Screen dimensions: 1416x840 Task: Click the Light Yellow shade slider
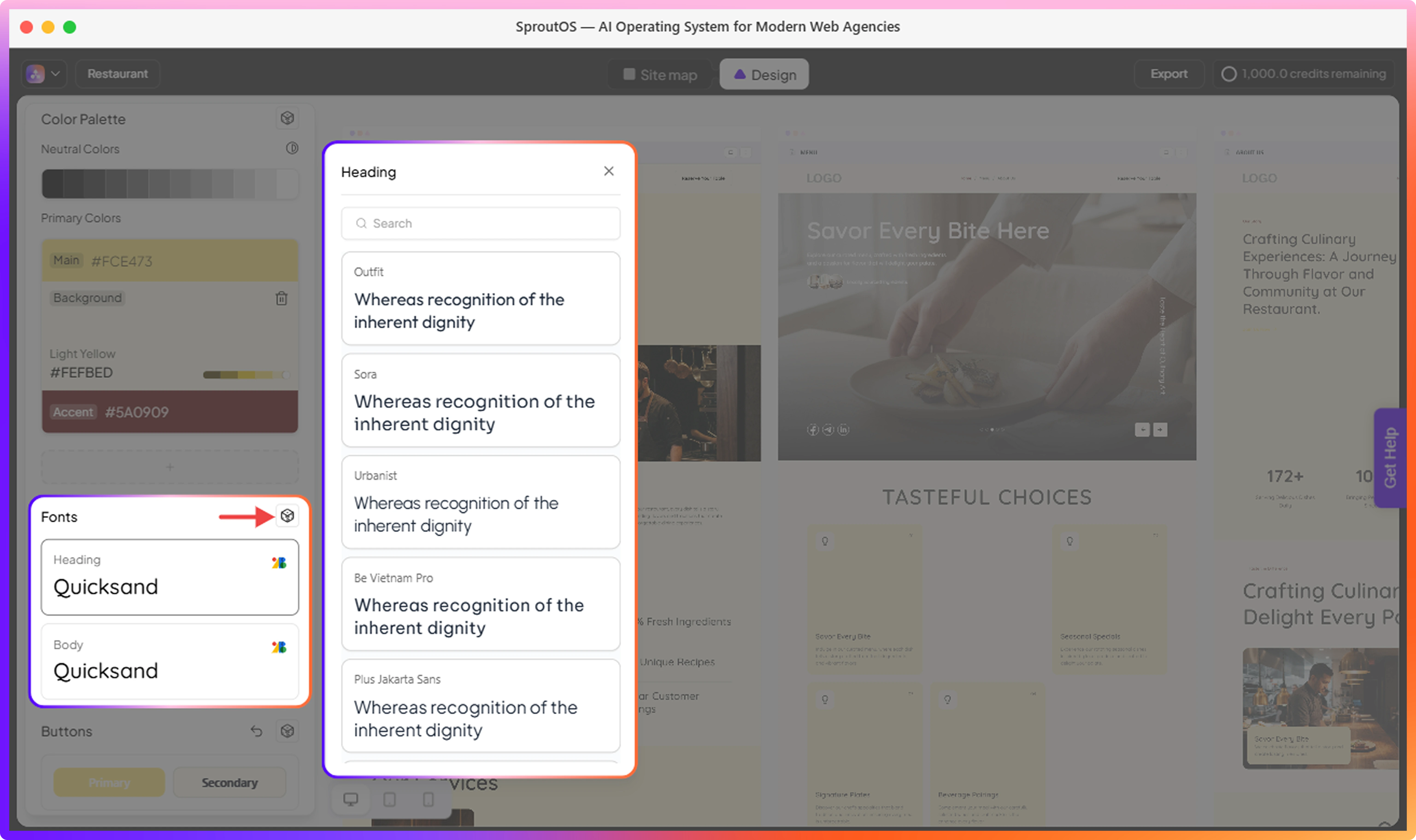point(247,375)
